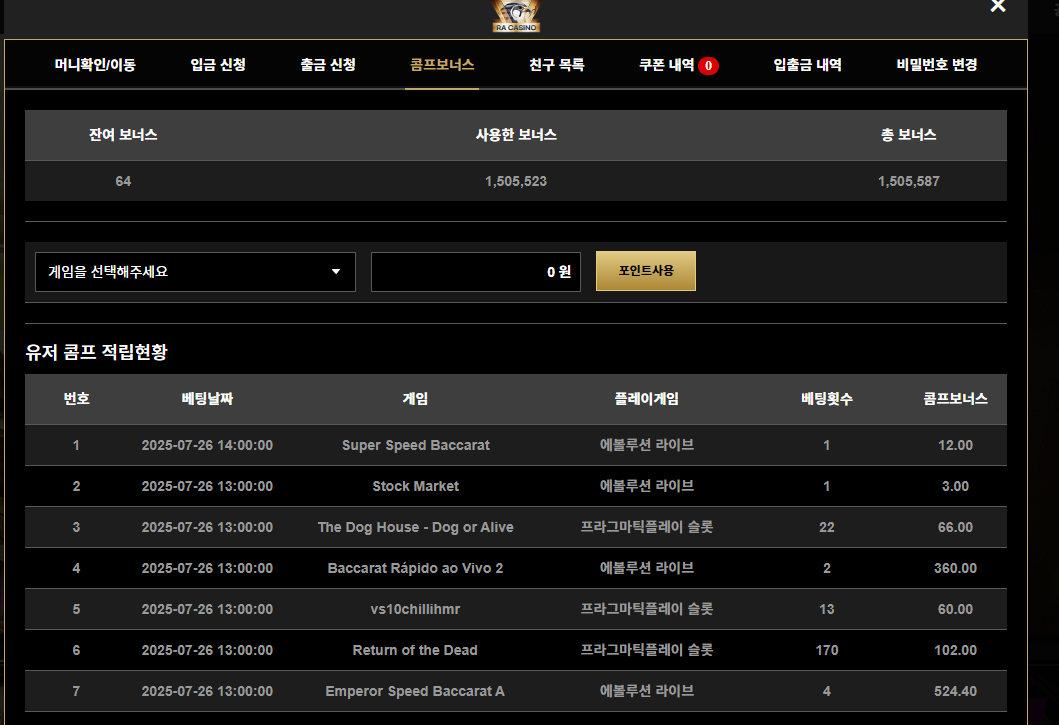Screen dimensions: 1059x725
Task: Click the 번호 column header
Action: point(76,399)
